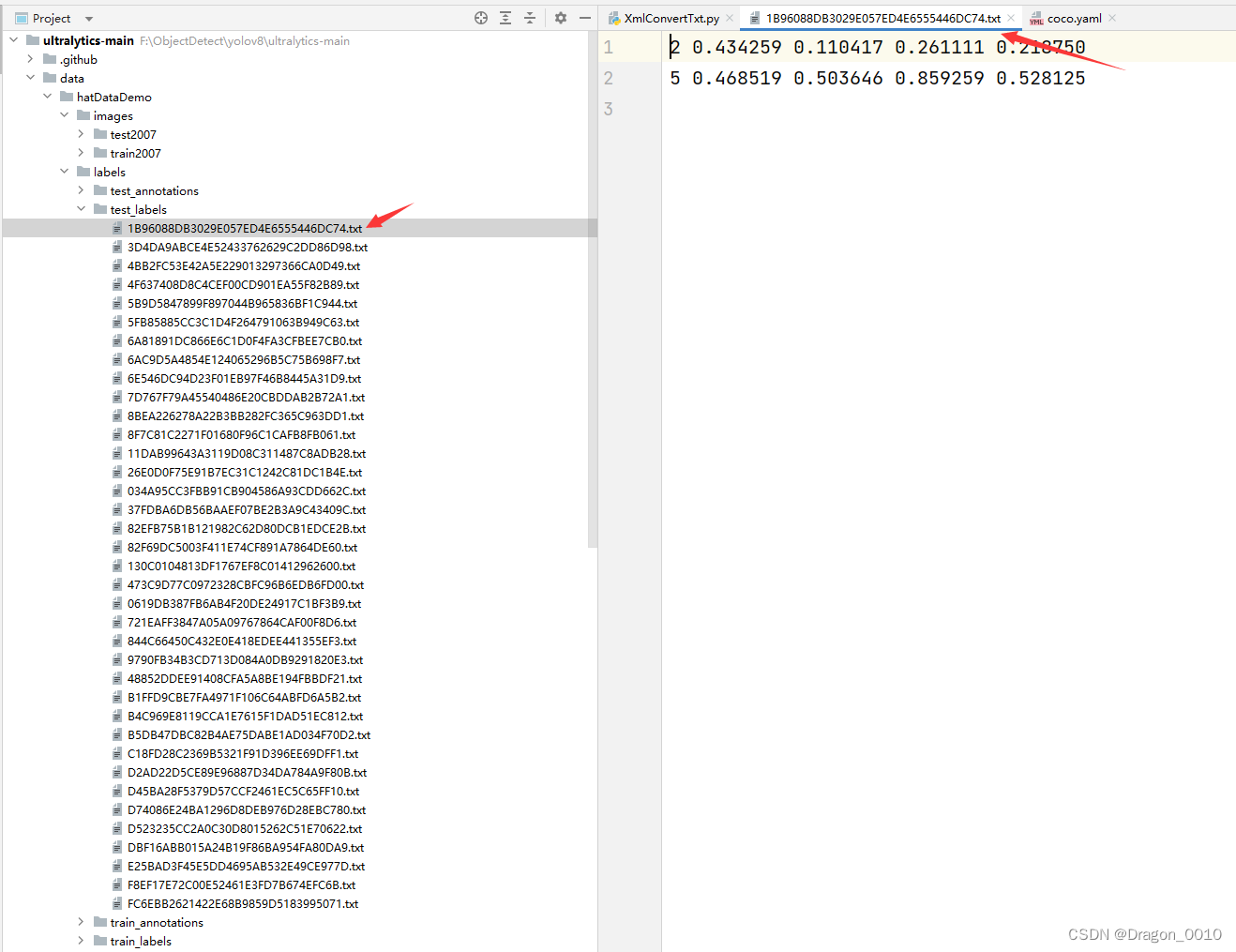
Task: Select file 034A95CC3FBB91CB904586A93CDD662C.txt
Action: (x=247, y=491)
